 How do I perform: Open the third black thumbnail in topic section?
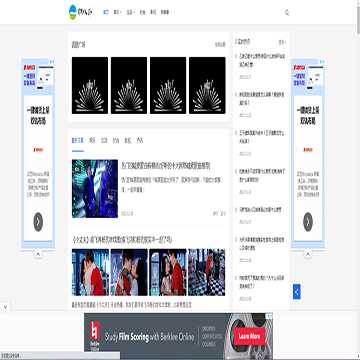point(168,85)
